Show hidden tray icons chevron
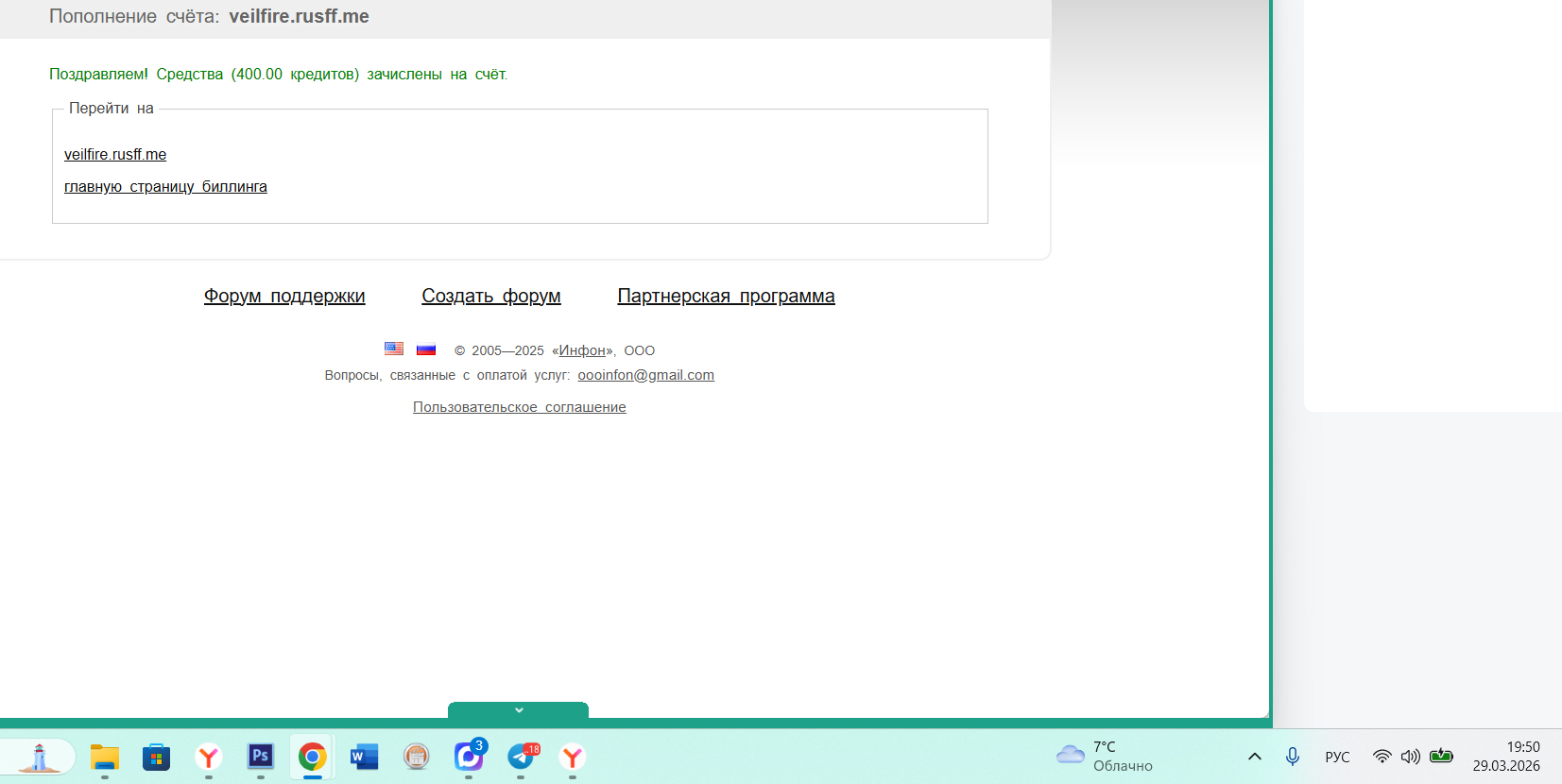Image resolution: width=1562 pixels, height=784 pixels. [x=1255, y=757]
